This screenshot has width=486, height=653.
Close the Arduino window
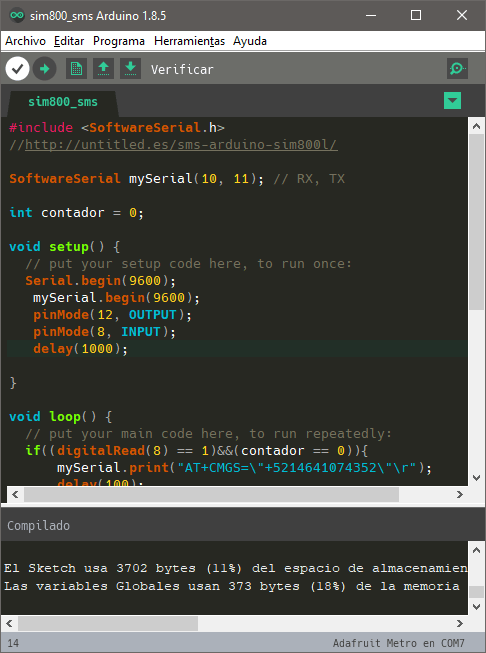pyautogui.click(x=462, y=15)
